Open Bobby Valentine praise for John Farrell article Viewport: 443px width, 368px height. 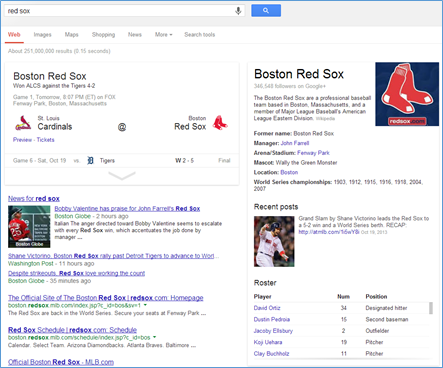[127, 209]
